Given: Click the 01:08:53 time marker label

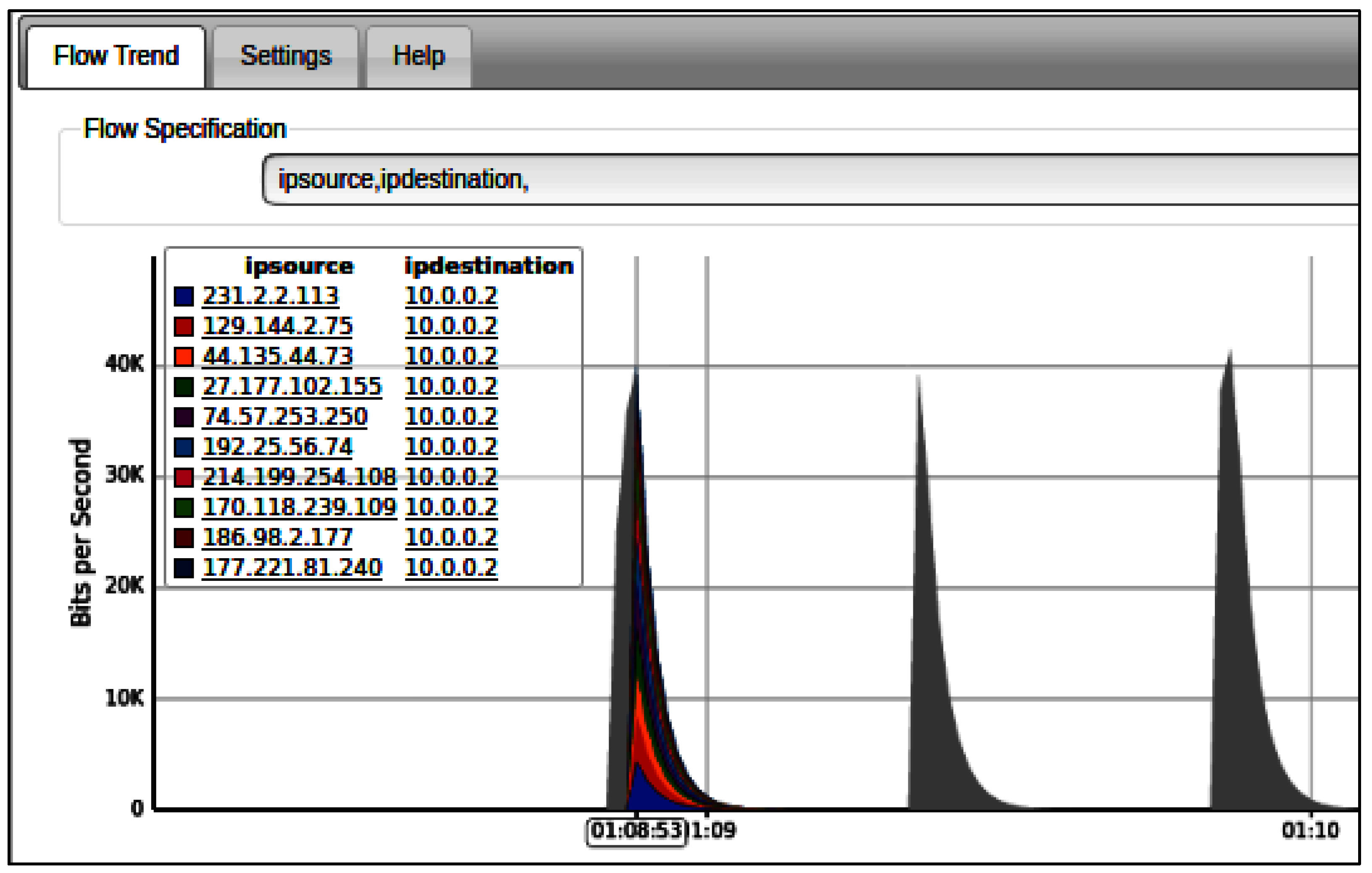Looking at the screenshot, I should click(x=636, y=831).
